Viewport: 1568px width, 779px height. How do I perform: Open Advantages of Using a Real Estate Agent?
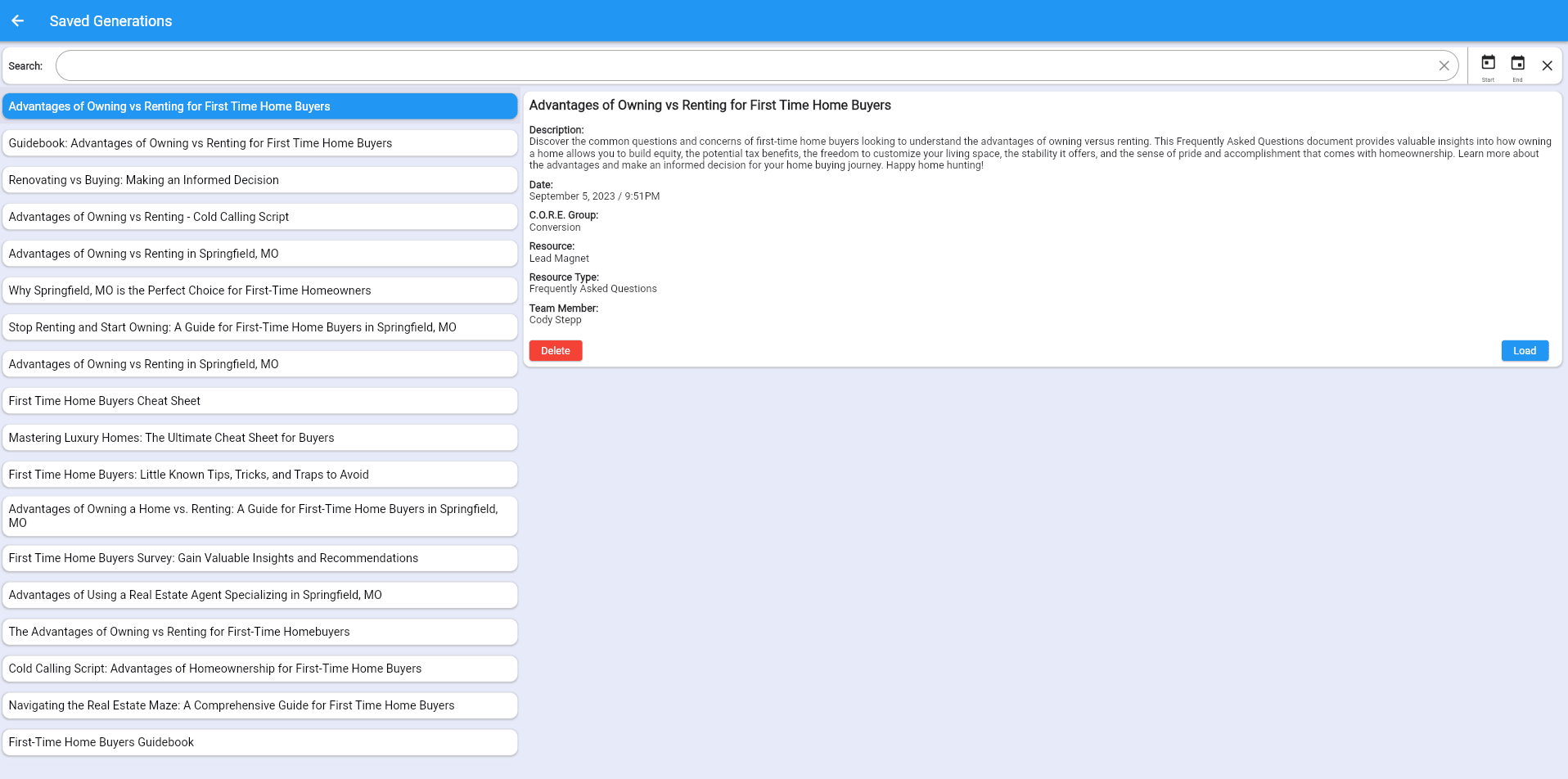click(x=259, y=595)
